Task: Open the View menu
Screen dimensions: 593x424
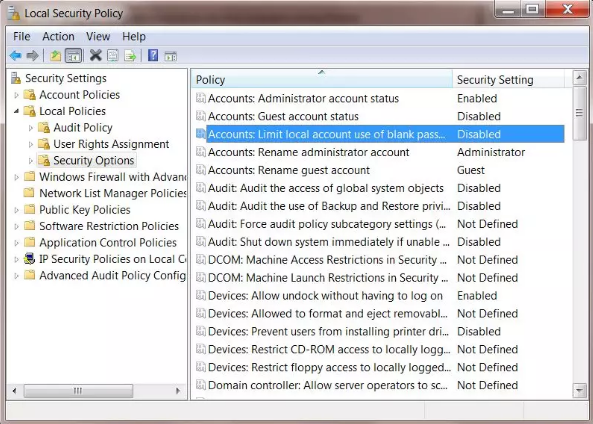Action: click(98, 36)
